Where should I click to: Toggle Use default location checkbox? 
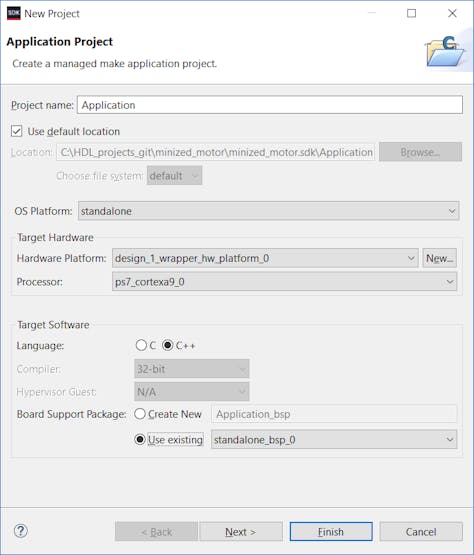point(16,131)
